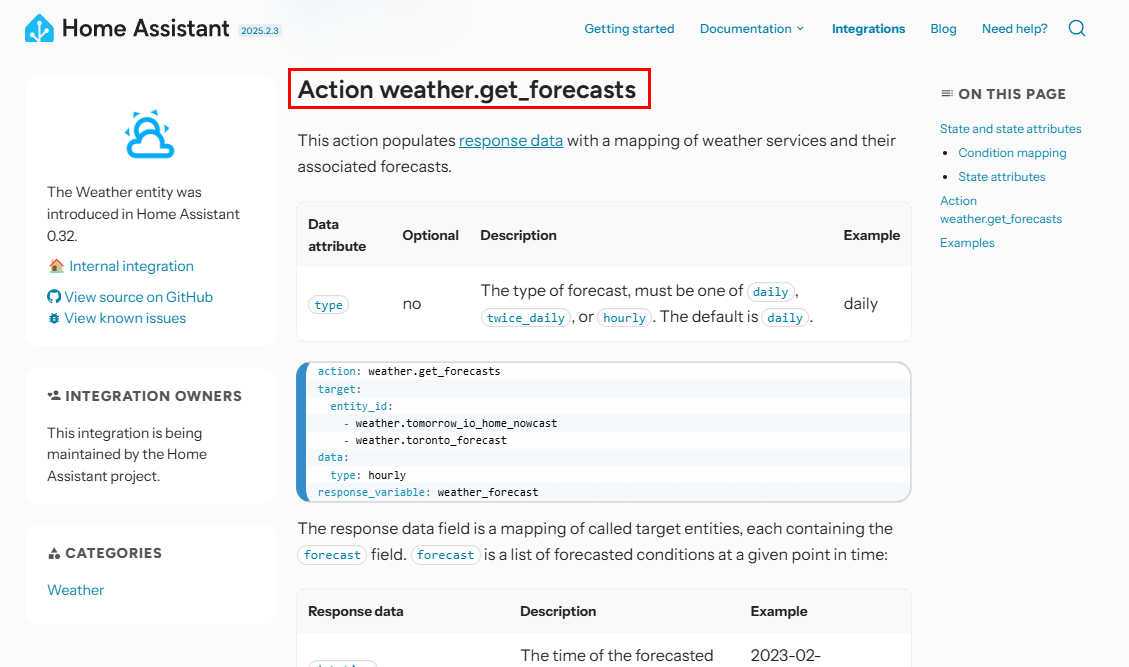Jump to Examples in page outline

[967, 243]
